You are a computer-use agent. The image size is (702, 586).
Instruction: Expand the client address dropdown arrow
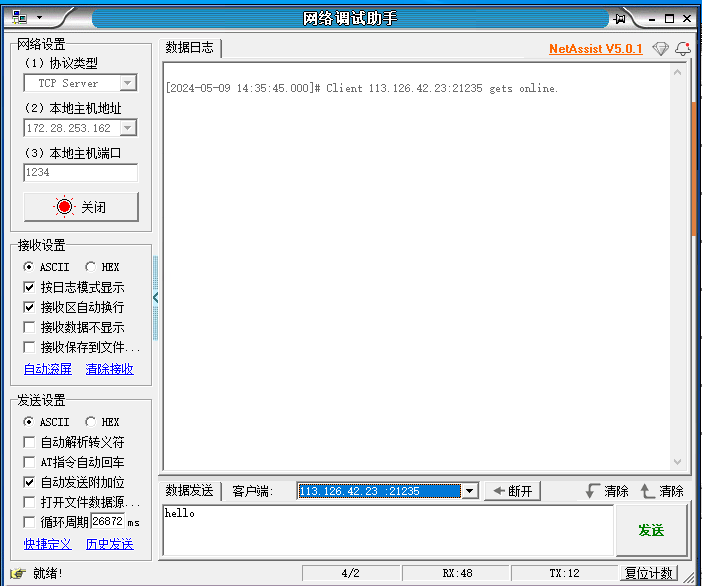(x=469, y=491)
